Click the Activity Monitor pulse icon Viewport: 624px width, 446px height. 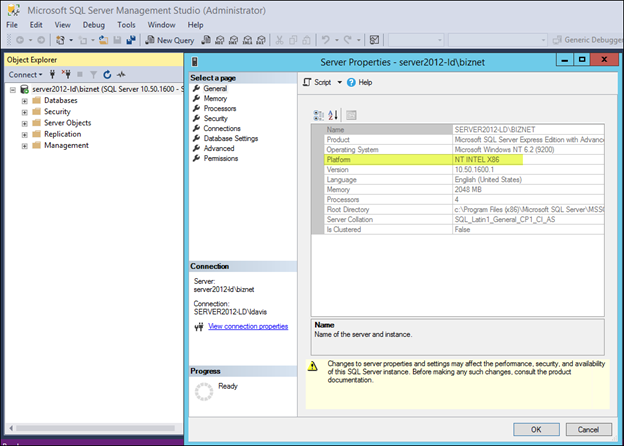pos(121,74)
